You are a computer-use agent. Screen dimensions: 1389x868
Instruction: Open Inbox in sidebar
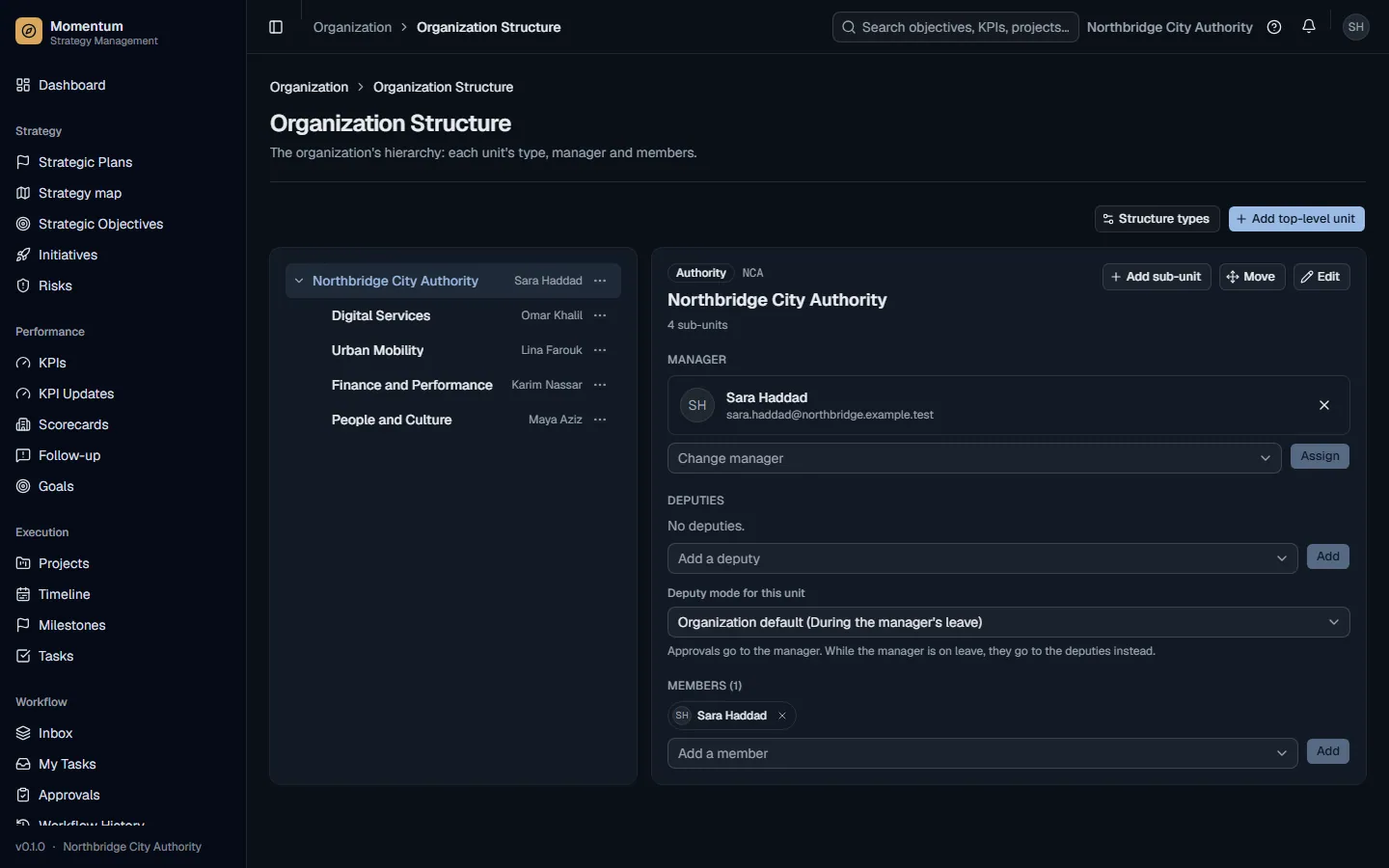pyautogui.click(x=123, y=733)
